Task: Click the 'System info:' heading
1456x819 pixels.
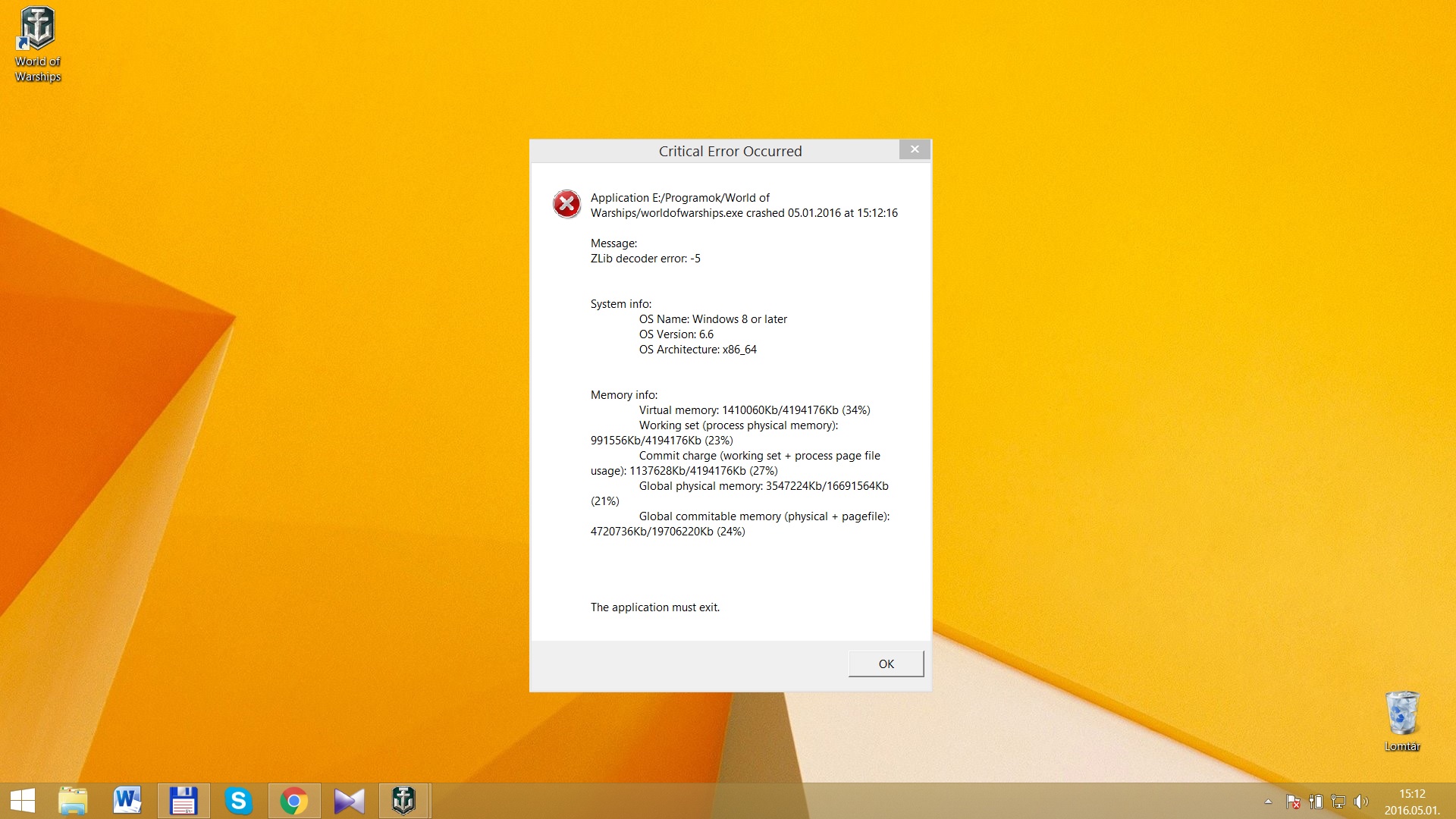Action: tap(621, 304)
